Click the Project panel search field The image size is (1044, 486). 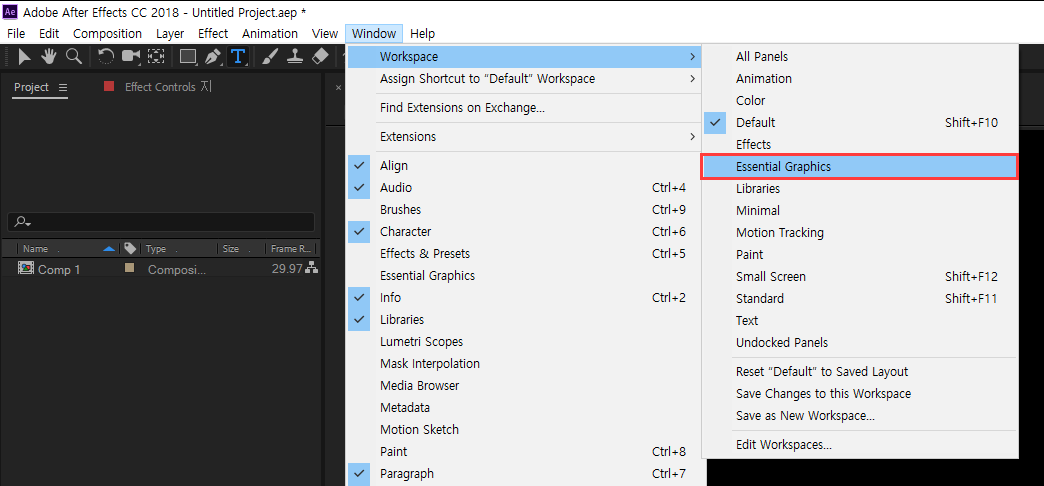161,222
